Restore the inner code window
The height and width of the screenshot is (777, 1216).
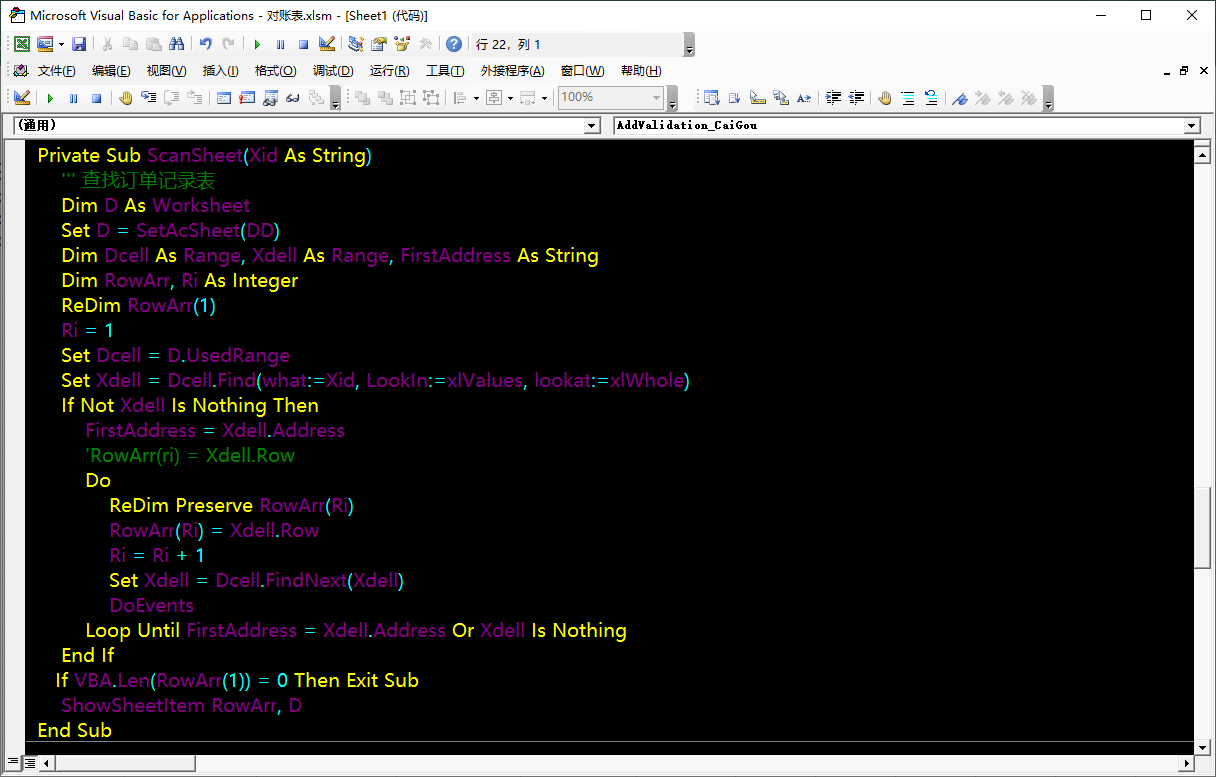(x=1184, y=71)
